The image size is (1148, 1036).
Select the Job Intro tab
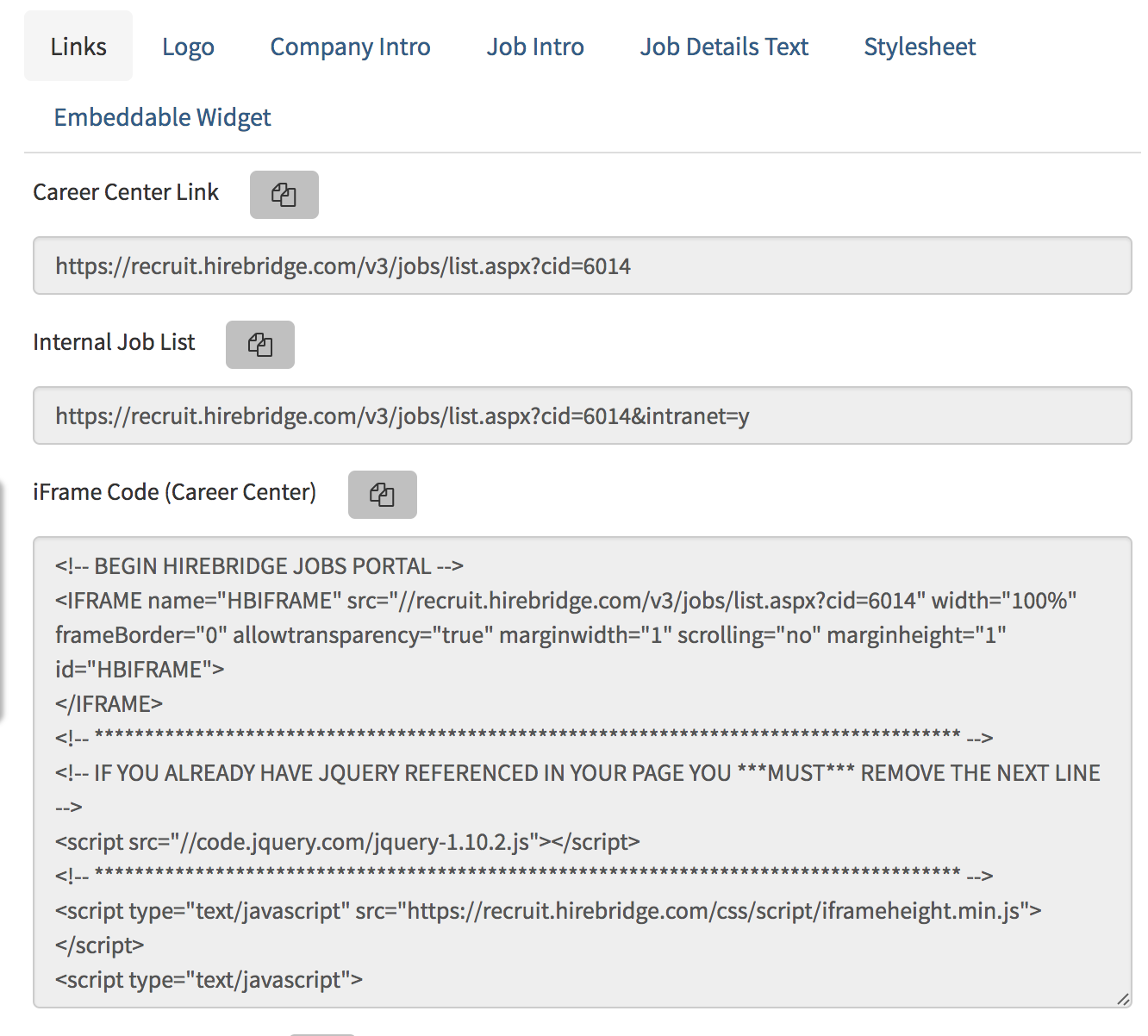[x=535, y=47]
